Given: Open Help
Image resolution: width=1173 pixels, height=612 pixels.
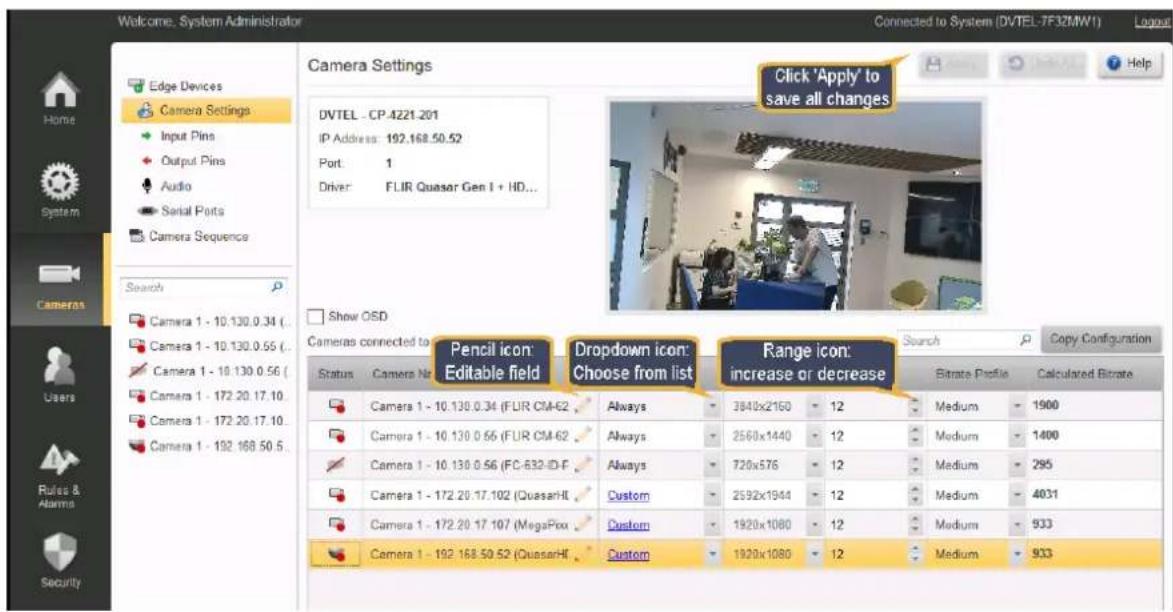Looking at the screenshot, I should click(1130, 64).
